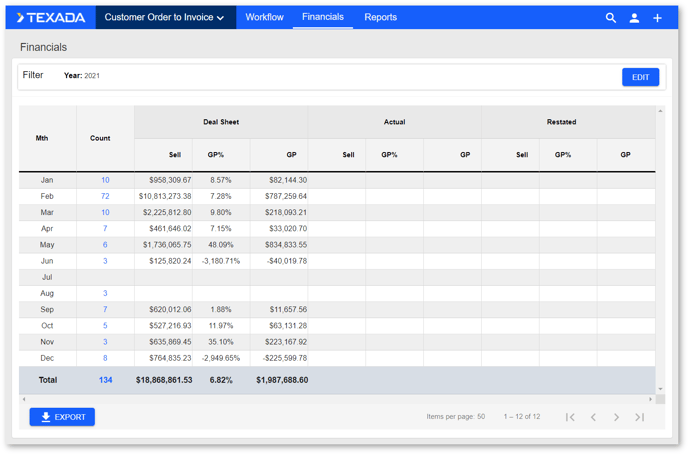Click the Texada logo
This screenshot has width=688, height=454.
(x=51, y=17)
